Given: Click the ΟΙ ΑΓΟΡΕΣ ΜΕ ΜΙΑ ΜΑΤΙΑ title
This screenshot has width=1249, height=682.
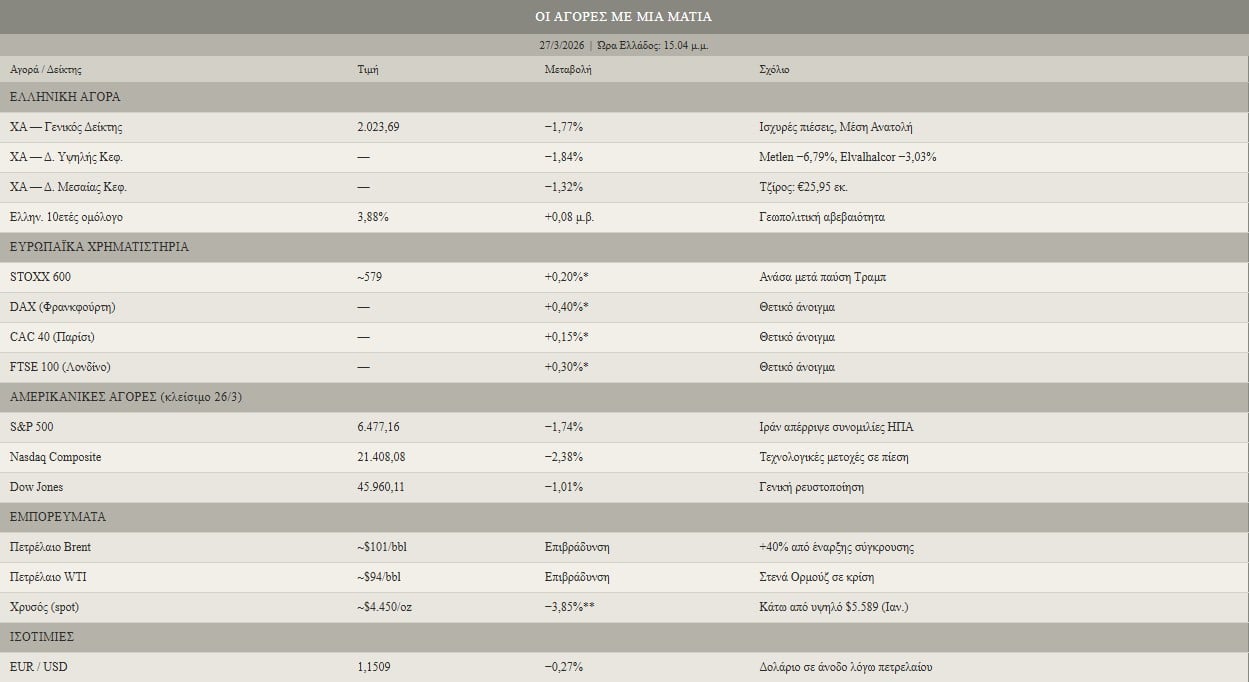Looking at the screenshot, I should point(624,17).
